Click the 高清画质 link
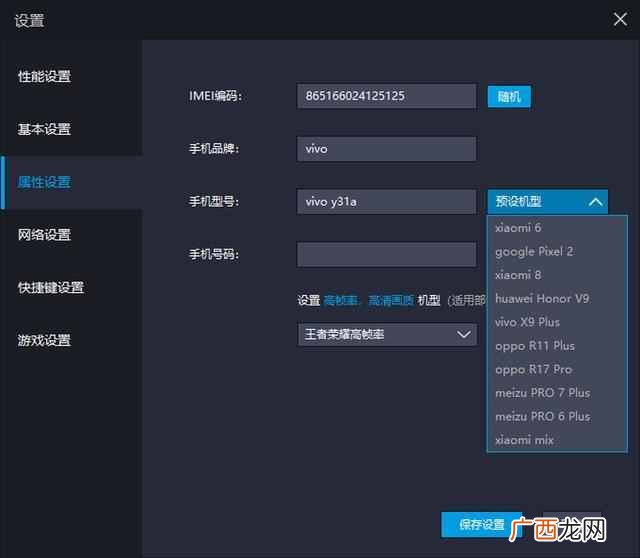The width and height of the screenshot is (640, 558). pos(391,301)
